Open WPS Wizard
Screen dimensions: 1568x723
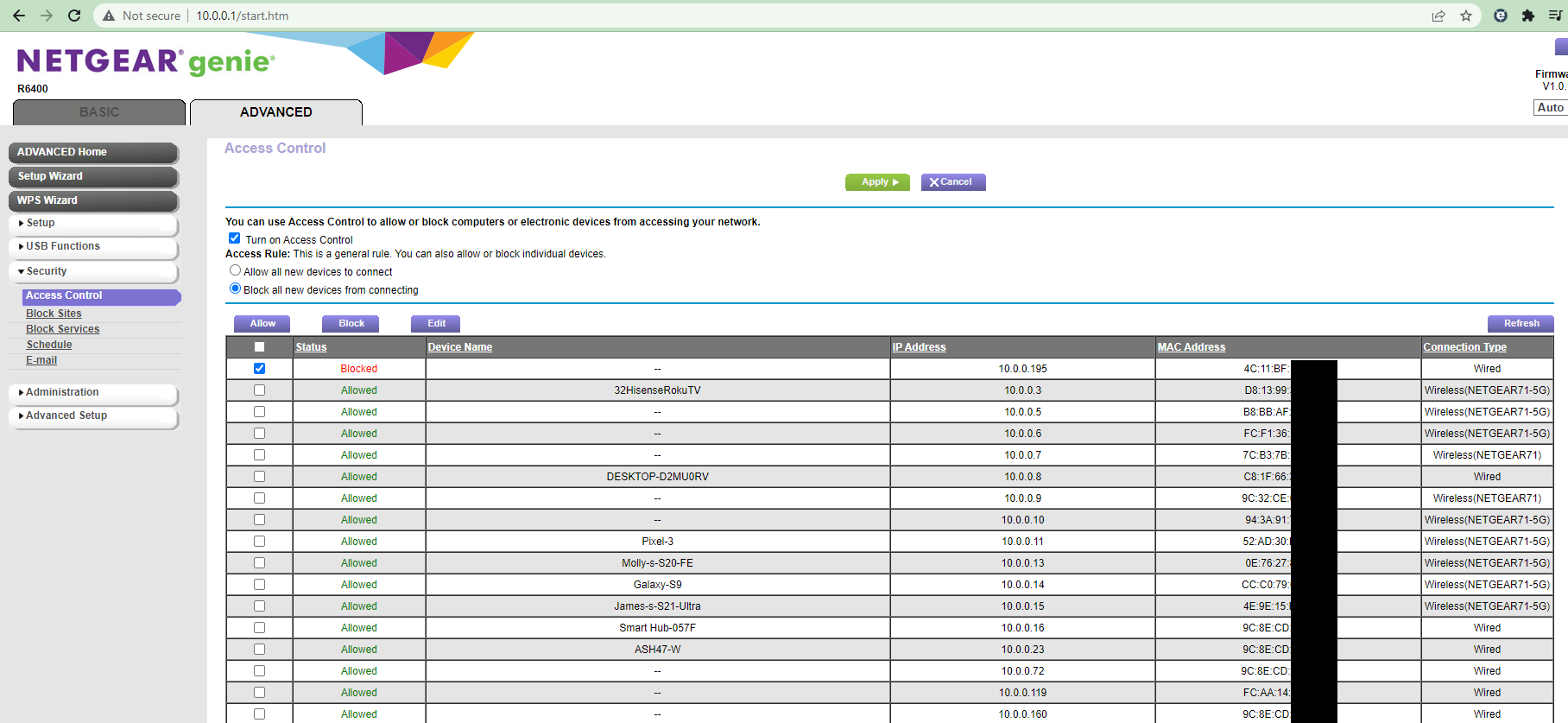click(x=93, y=200)
